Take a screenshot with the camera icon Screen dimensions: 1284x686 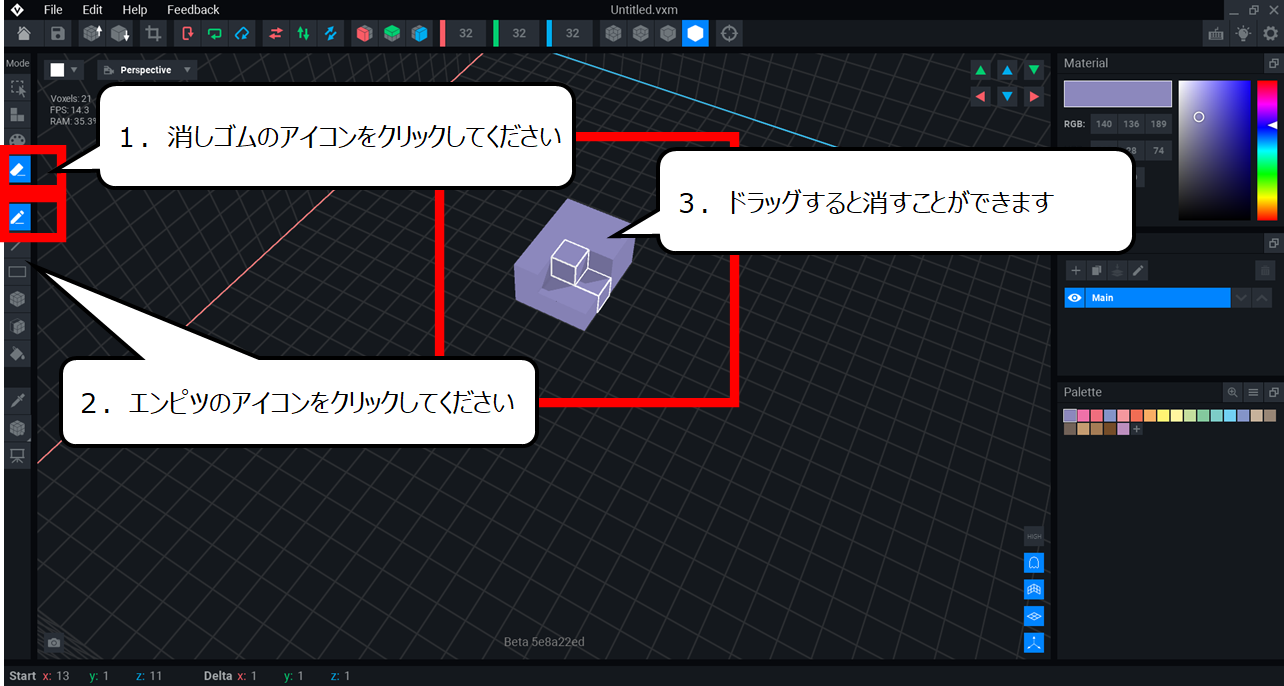coord(54,643)
